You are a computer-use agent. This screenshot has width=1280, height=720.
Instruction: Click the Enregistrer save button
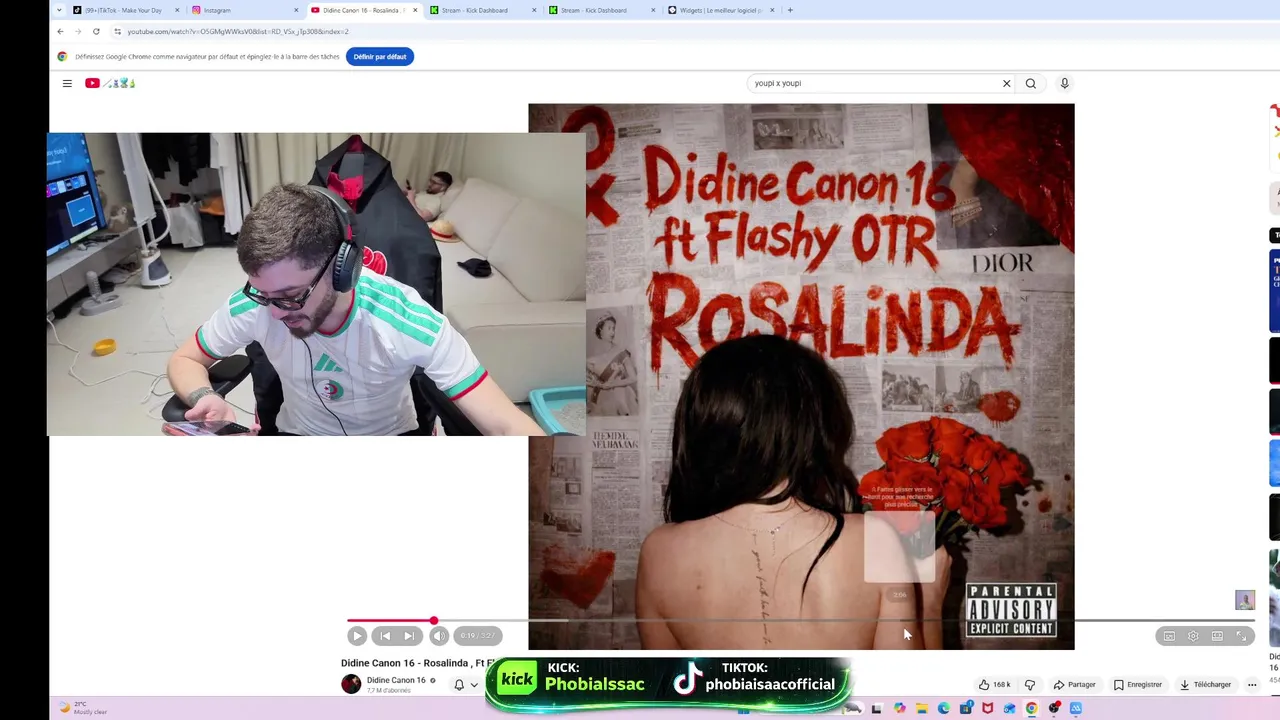(1137, 685)
